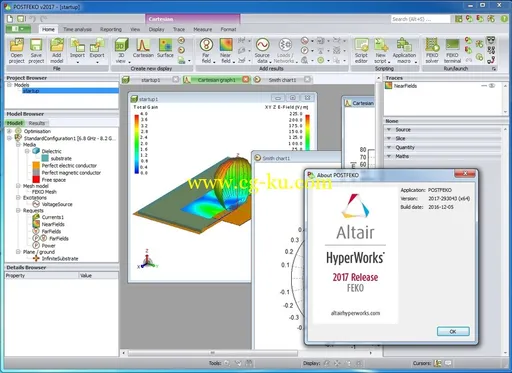The width and height of the screenshot is (512, 373).
Task: Expand the Optimisation tree node
Action: [x=9, y=131]
